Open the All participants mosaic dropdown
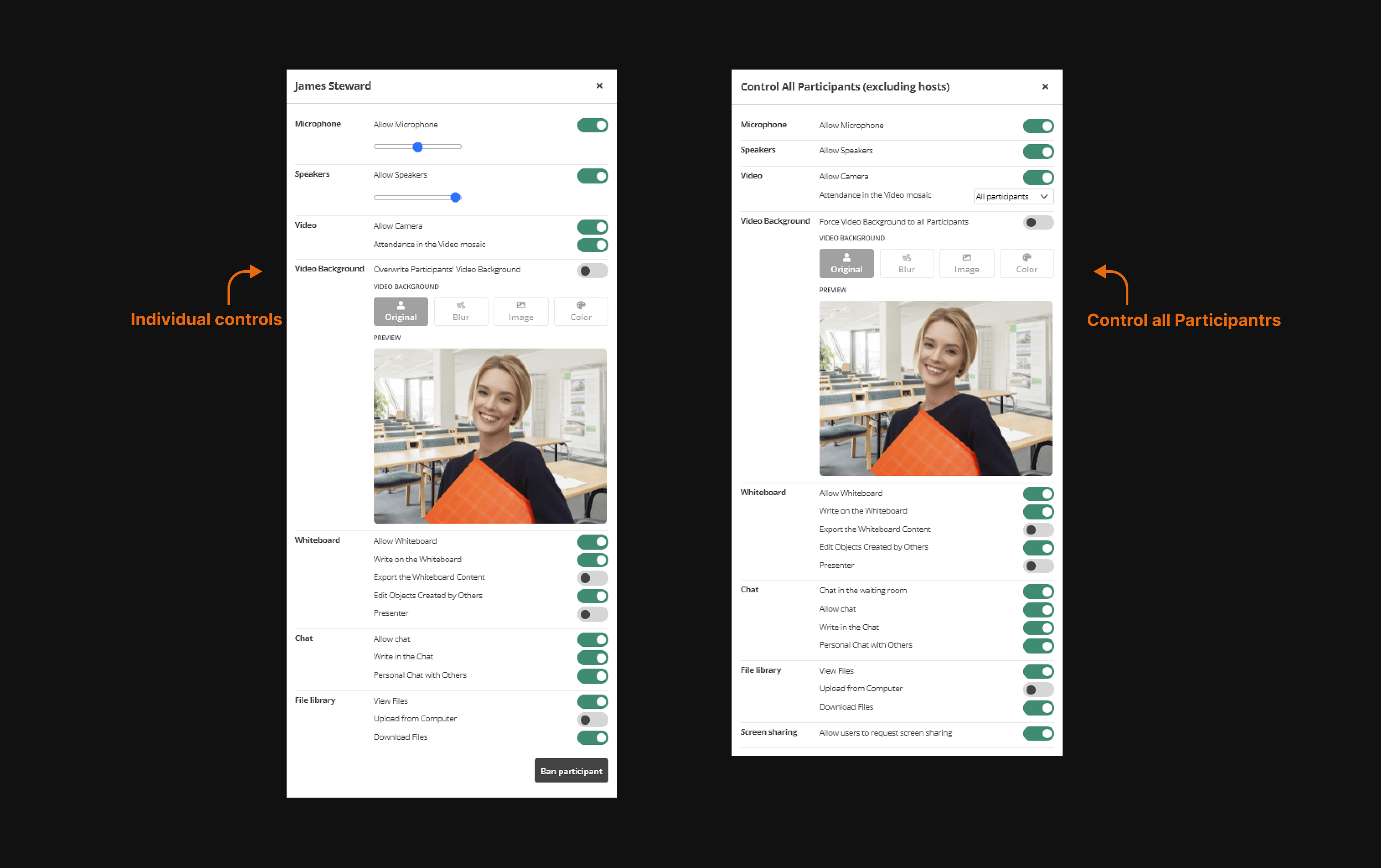1381x868 pixels. click(x=1014, y=196)
